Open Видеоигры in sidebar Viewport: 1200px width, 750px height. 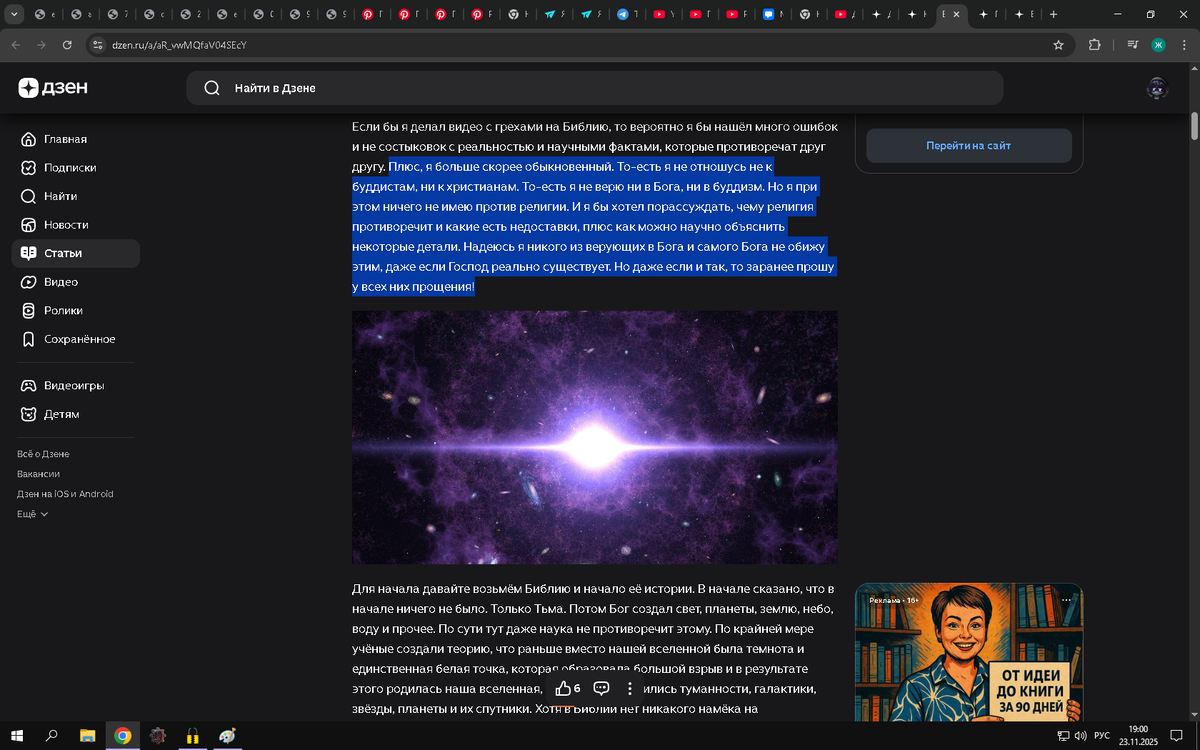coord(76,386)
